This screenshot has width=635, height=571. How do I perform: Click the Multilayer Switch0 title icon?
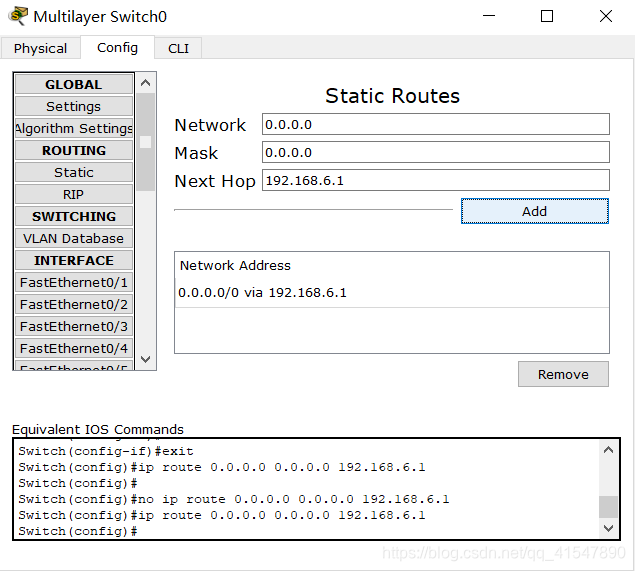coord(18,16)
